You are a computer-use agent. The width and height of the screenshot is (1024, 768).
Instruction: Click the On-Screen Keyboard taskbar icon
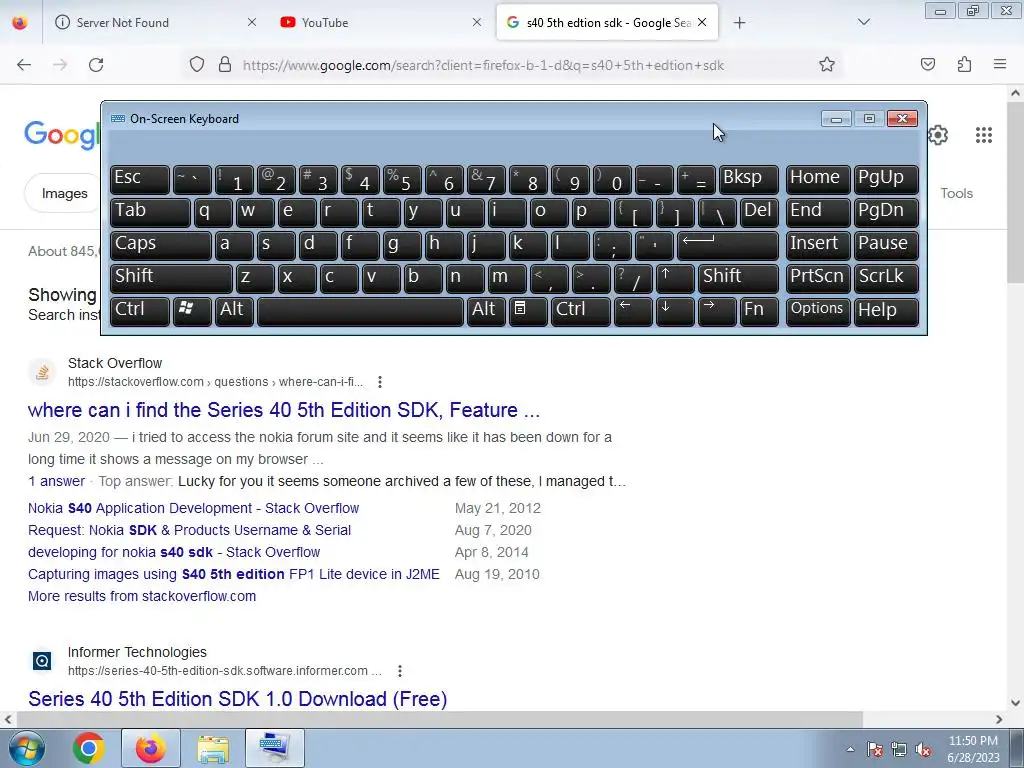(x=274, y=748)
